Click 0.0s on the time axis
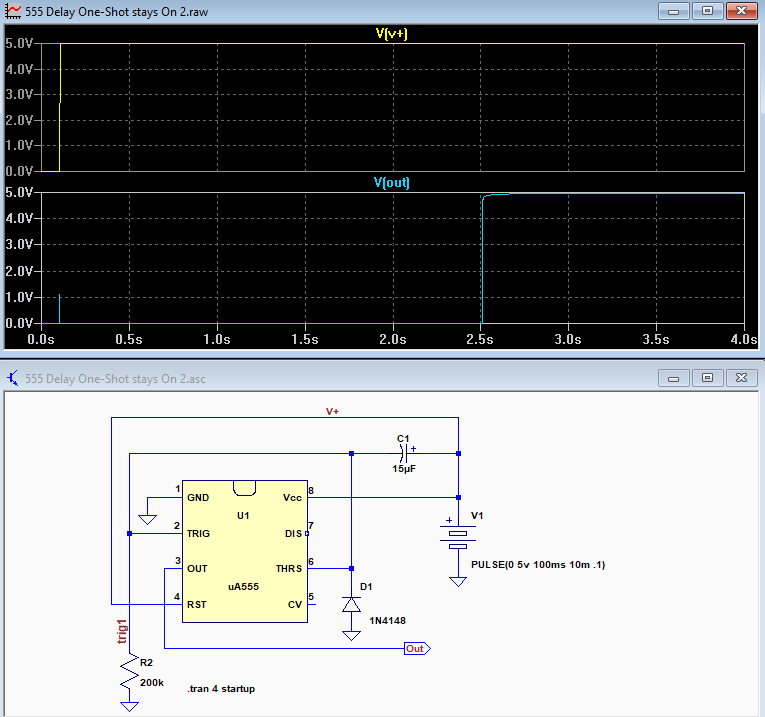Image resolution: width=765 pixels, height=717 pixels. (40, 339)
